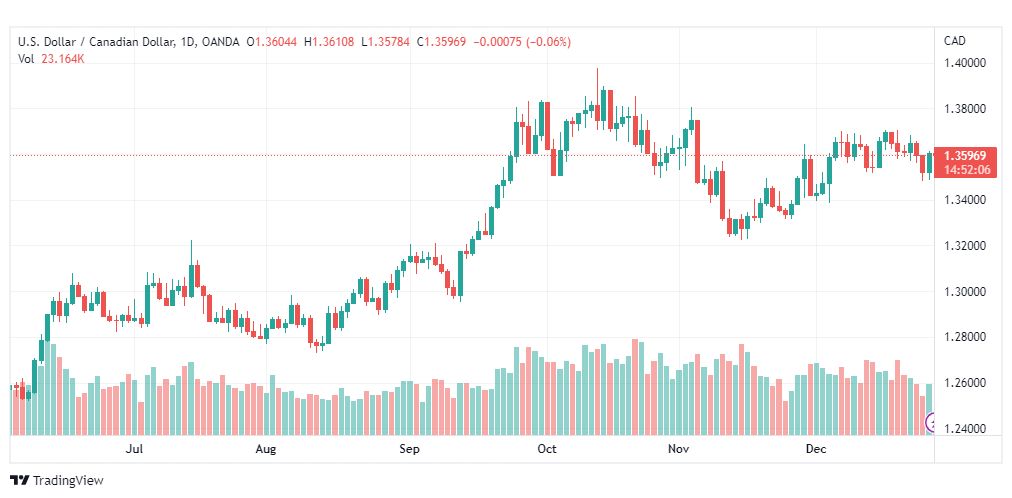Click the Nov label on the time axis
The height and width of the screenshot is (498, 1012).
[x=678, y=449]
